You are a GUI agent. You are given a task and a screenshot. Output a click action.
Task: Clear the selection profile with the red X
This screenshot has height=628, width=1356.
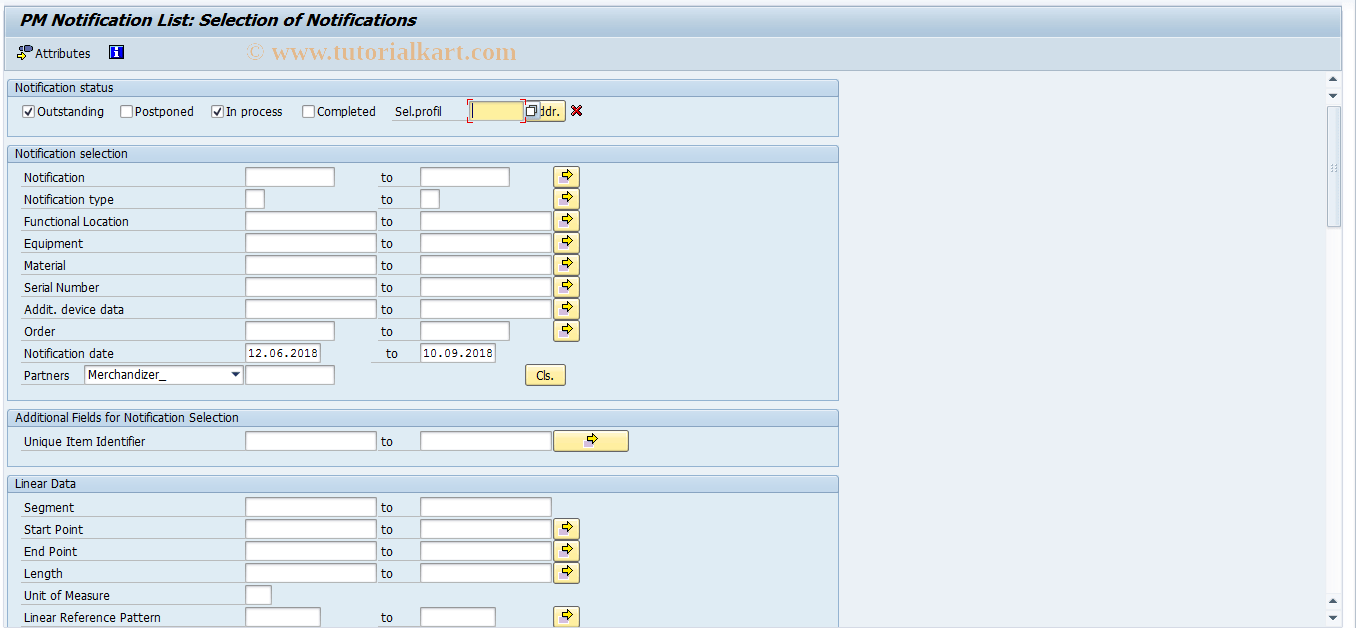[x=577, y=111]
